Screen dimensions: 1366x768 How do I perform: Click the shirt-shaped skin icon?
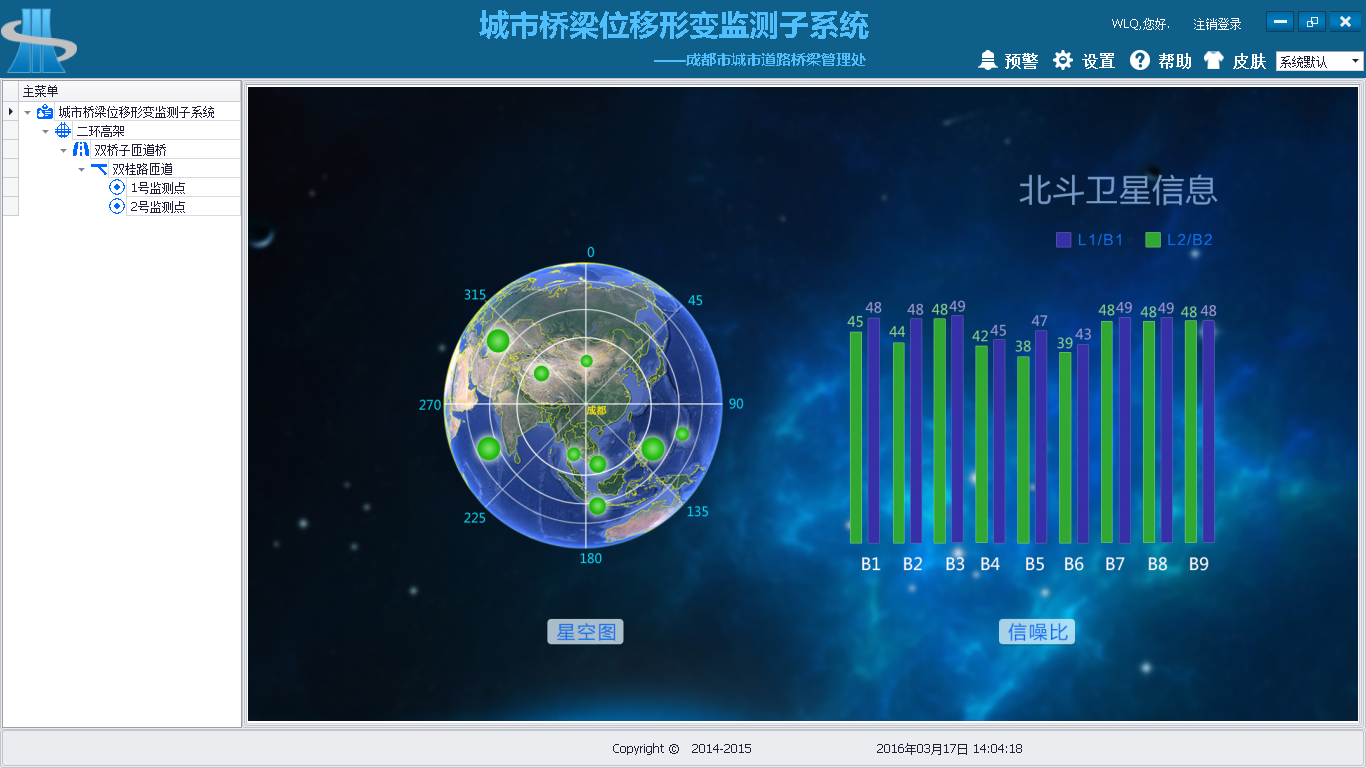pos(1213,60)
